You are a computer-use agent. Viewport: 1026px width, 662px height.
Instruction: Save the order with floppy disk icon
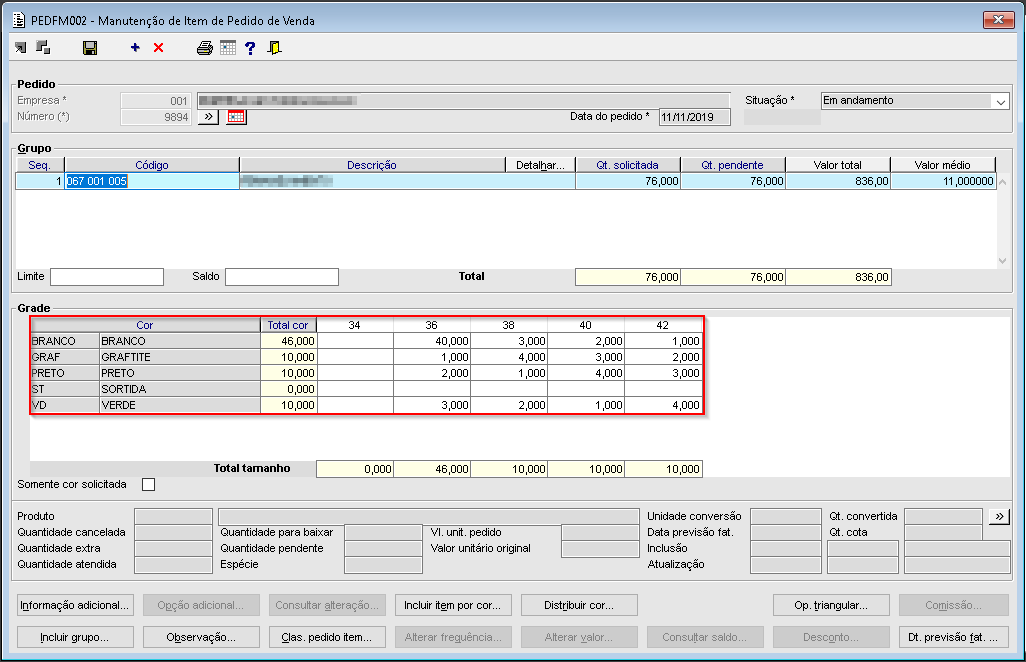[90, 48]
